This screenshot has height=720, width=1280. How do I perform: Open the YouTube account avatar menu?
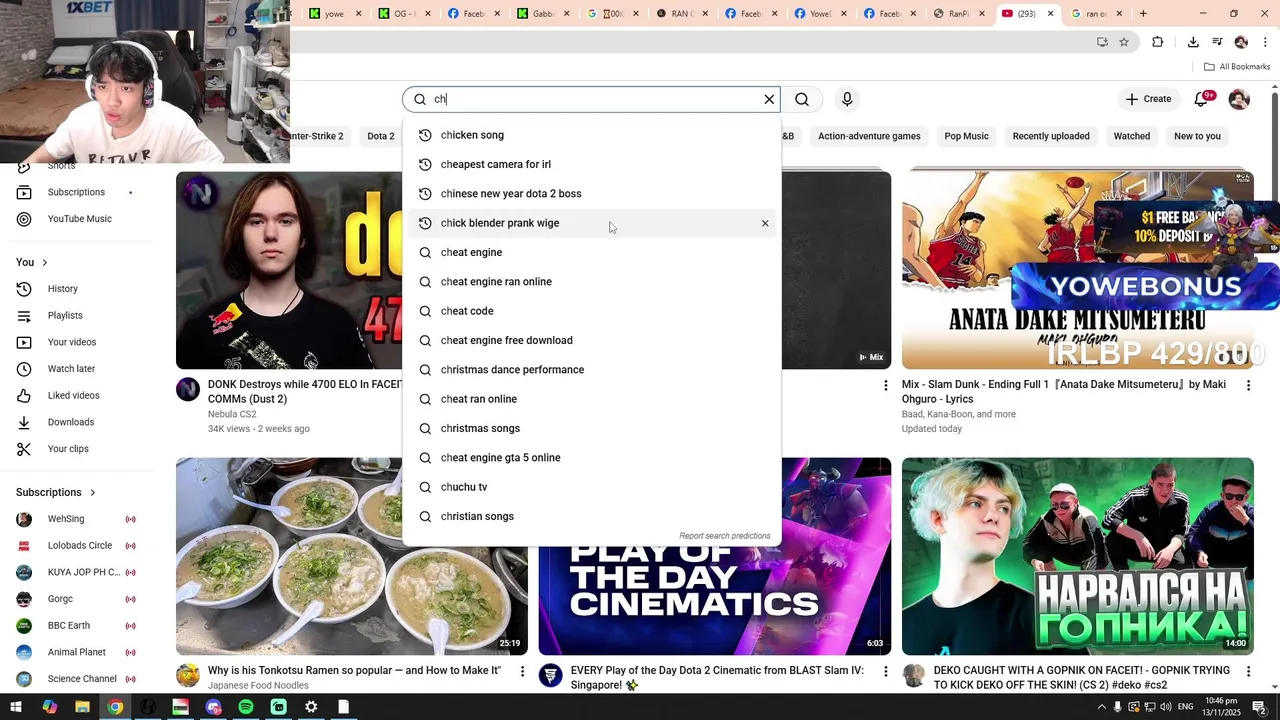click(1239, 99)
